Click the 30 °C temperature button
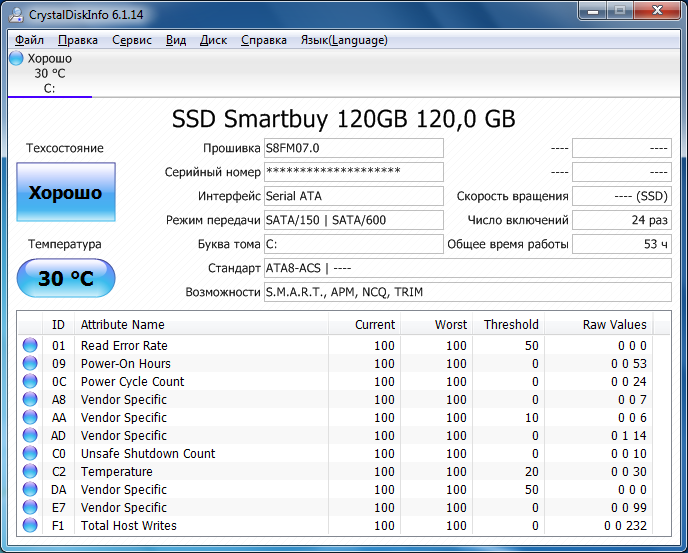This screenshot has width=688, height=553. pyautogui.click(x=66, y=278)
